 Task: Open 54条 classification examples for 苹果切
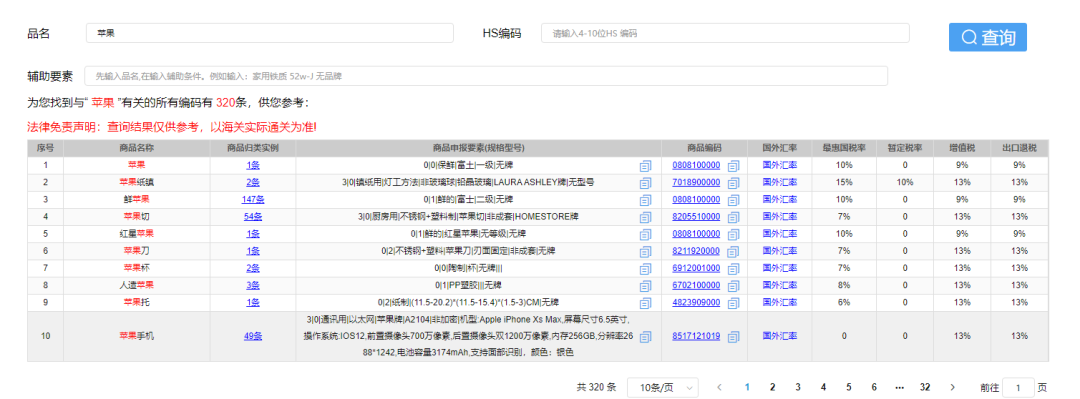253,217
